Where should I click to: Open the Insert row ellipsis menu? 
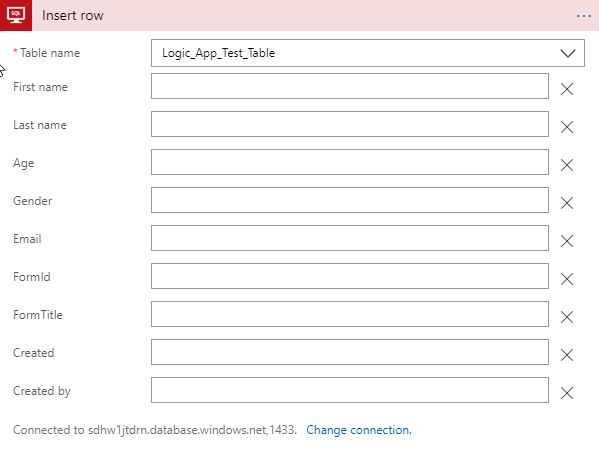(583, 16)
